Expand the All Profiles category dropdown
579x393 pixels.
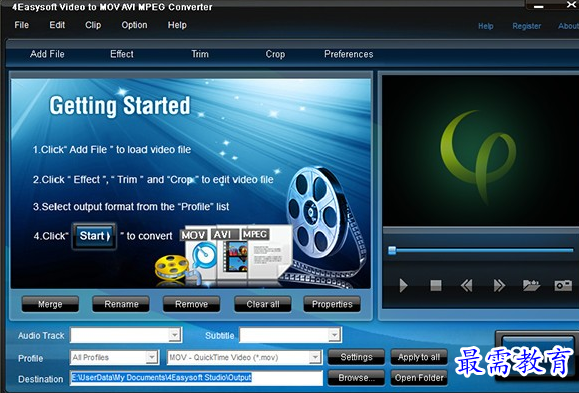151,357
